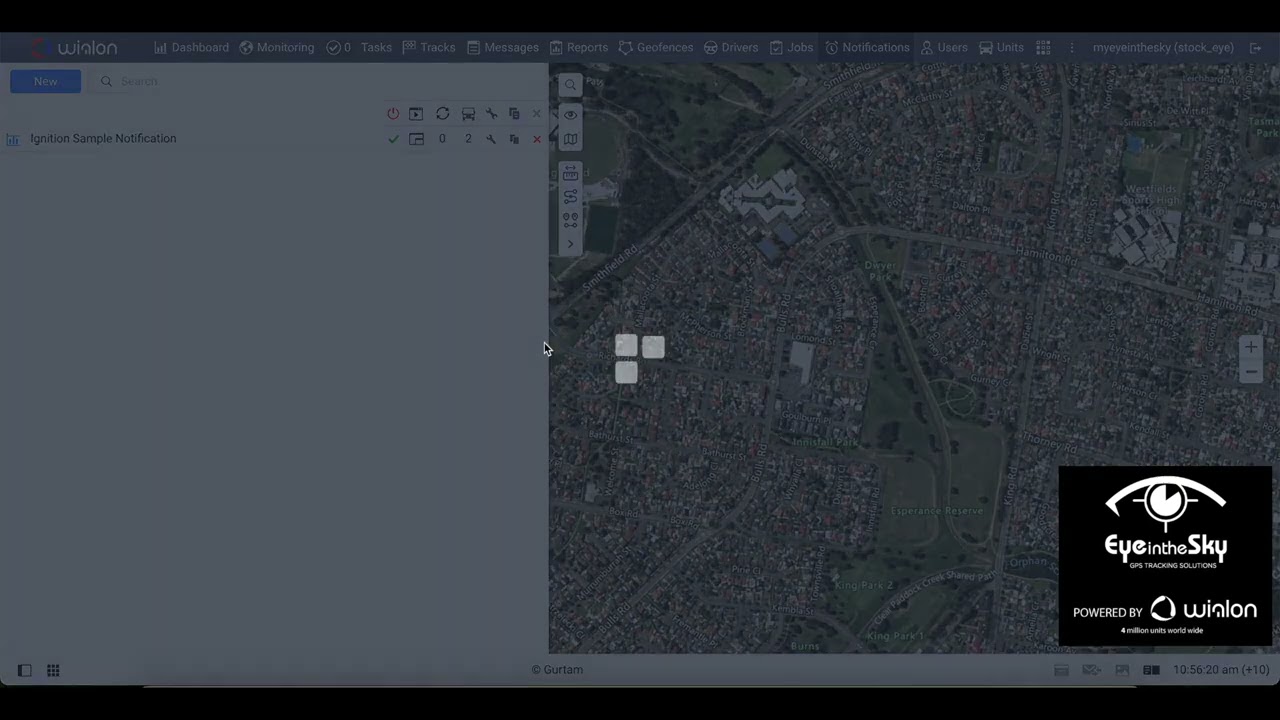Click the logout icon in top bar
The width and height of the screenshot is (1280, 720).
pos(1256,47)
